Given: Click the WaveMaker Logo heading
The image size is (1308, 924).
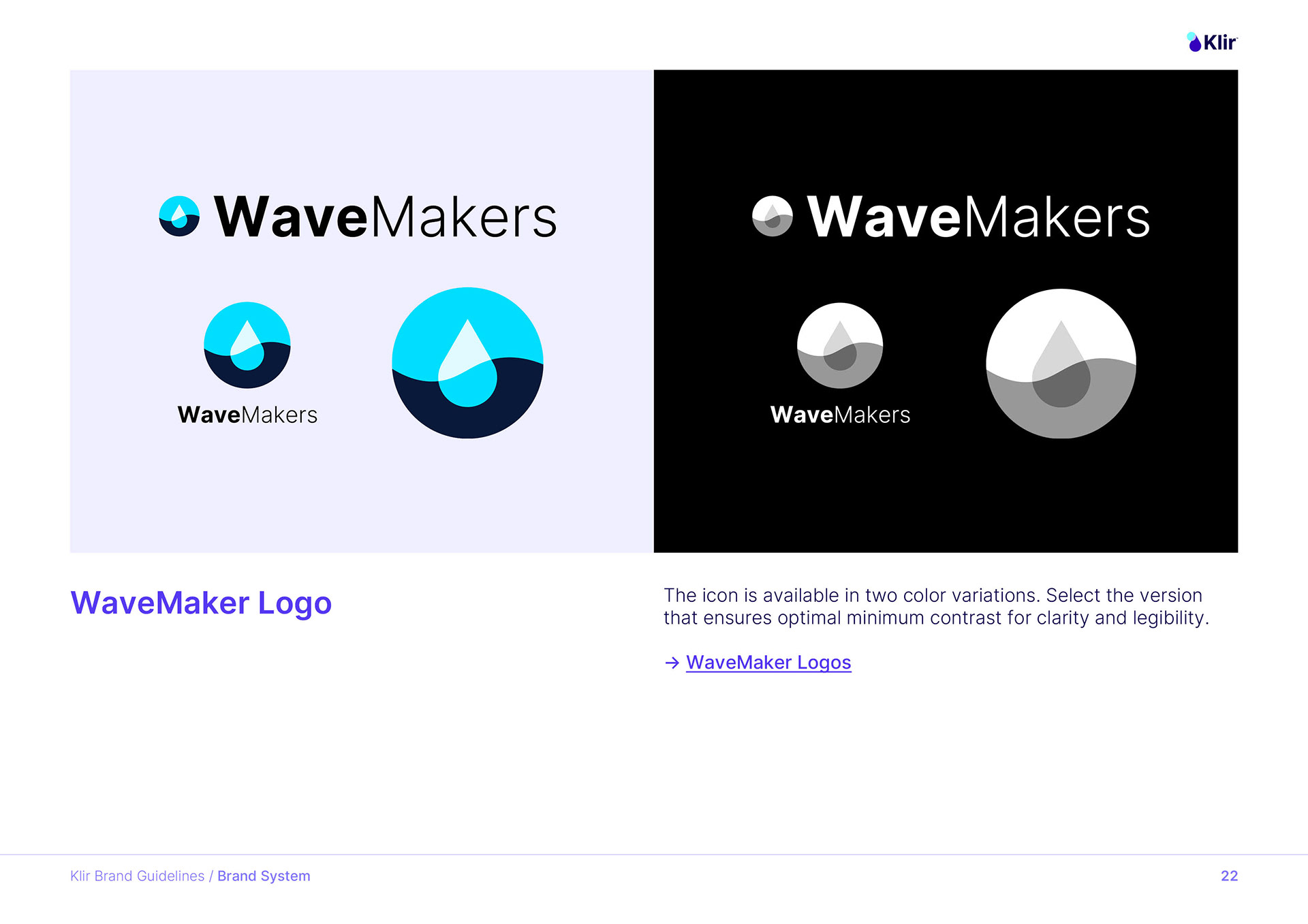Looking at the screenshot, I should point(201,604).
